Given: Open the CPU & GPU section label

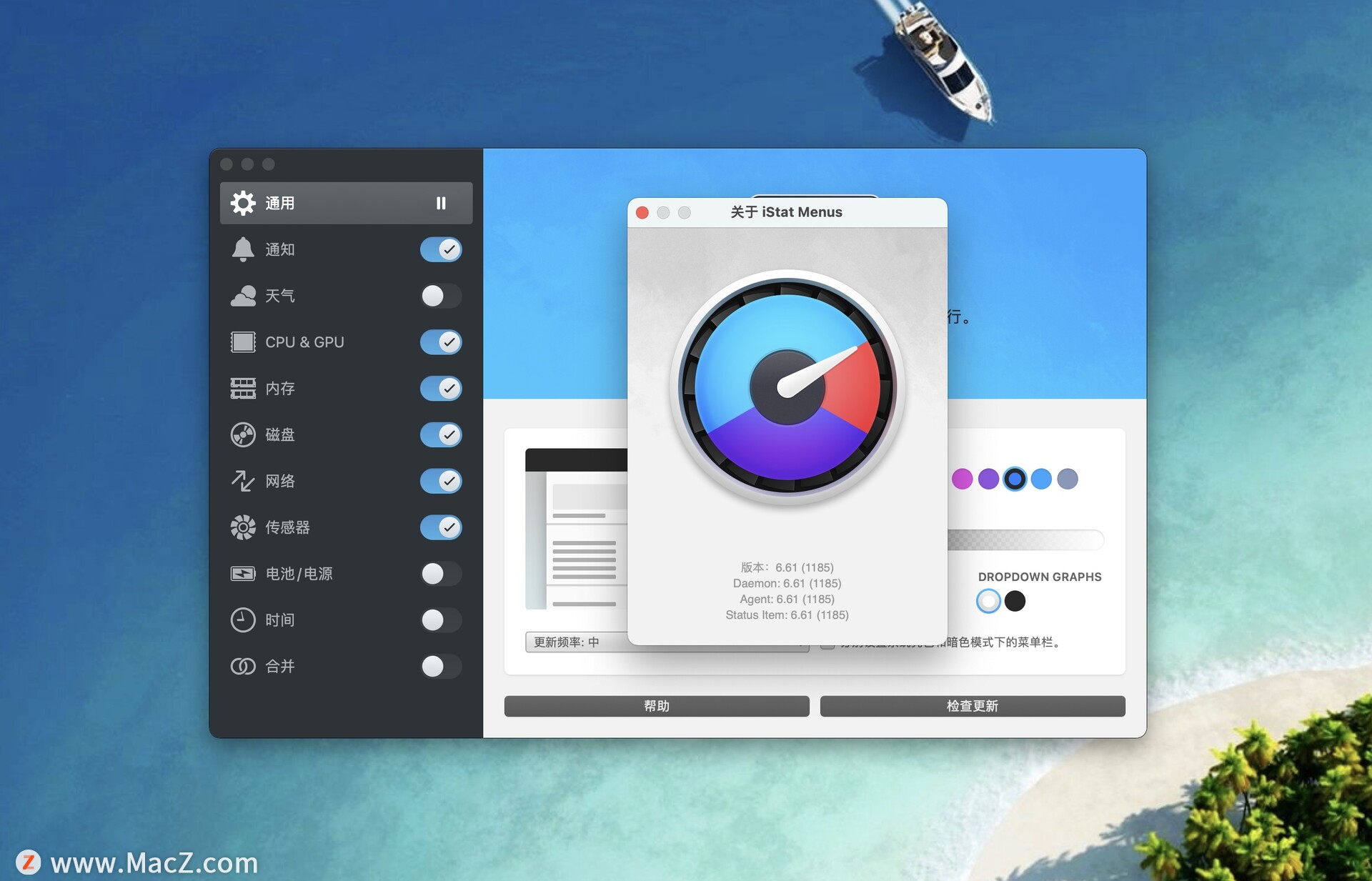Looking at the screenshot, I should [305, 342].
